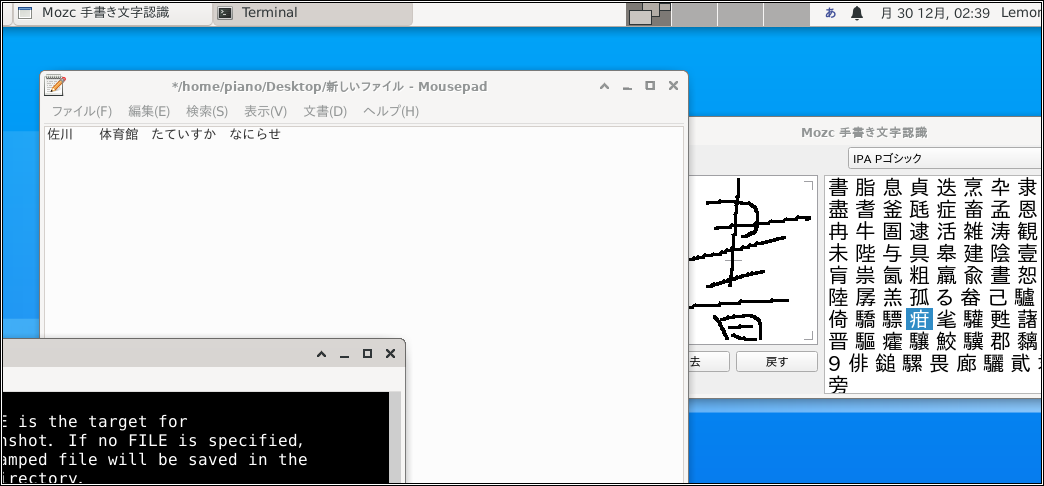1044x486 pixels.
Task: Switch to the third workspace in the pager
Action: pyautogui.click(x=740, y=13)
